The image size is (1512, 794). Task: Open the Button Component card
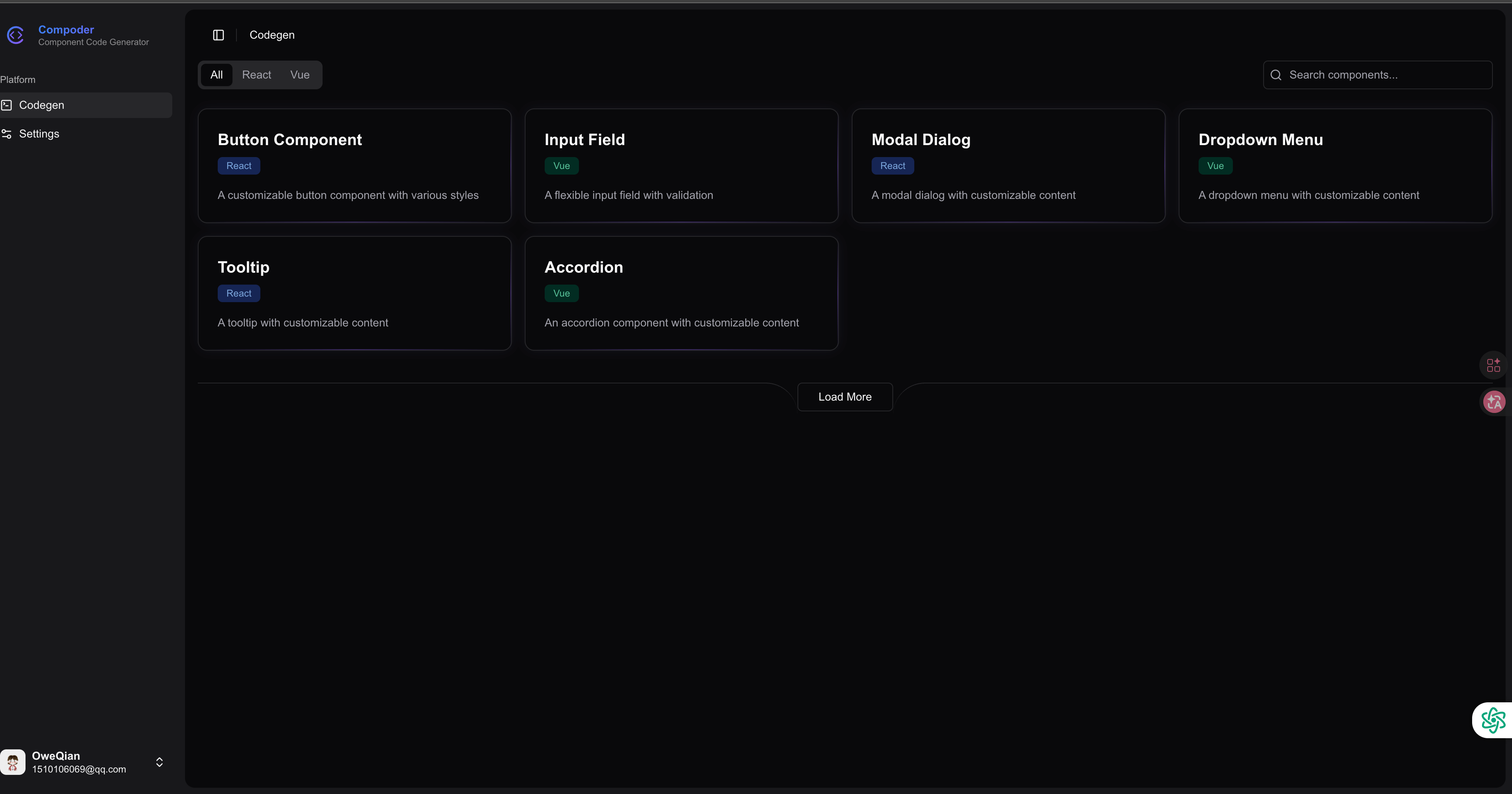click(x=354, y=165)
